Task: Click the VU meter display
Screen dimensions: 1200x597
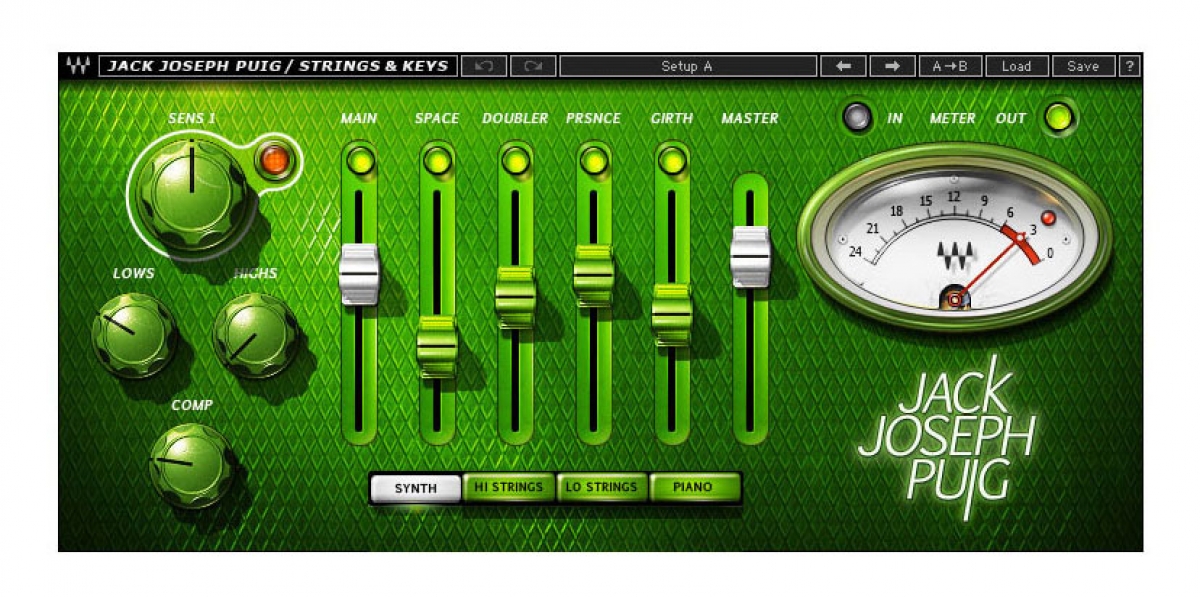Action: pos(953,236)
